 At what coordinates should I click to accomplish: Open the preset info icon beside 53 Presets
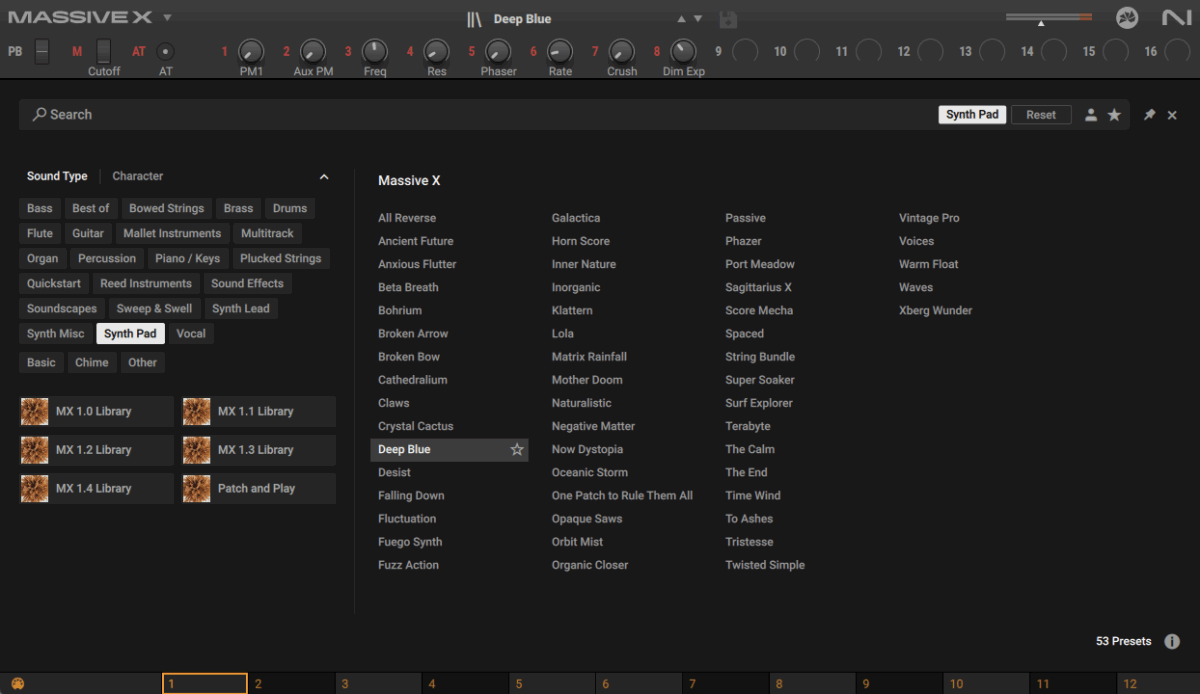tap(1172, 641)
